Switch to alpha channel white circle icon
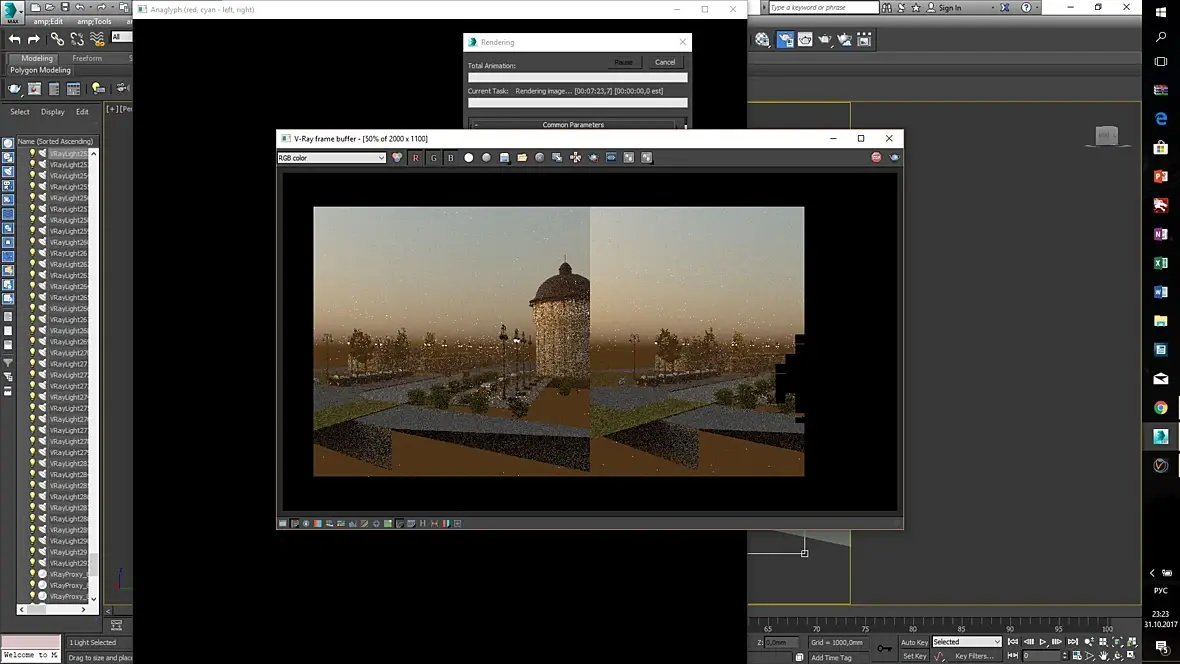 (468, 158)
